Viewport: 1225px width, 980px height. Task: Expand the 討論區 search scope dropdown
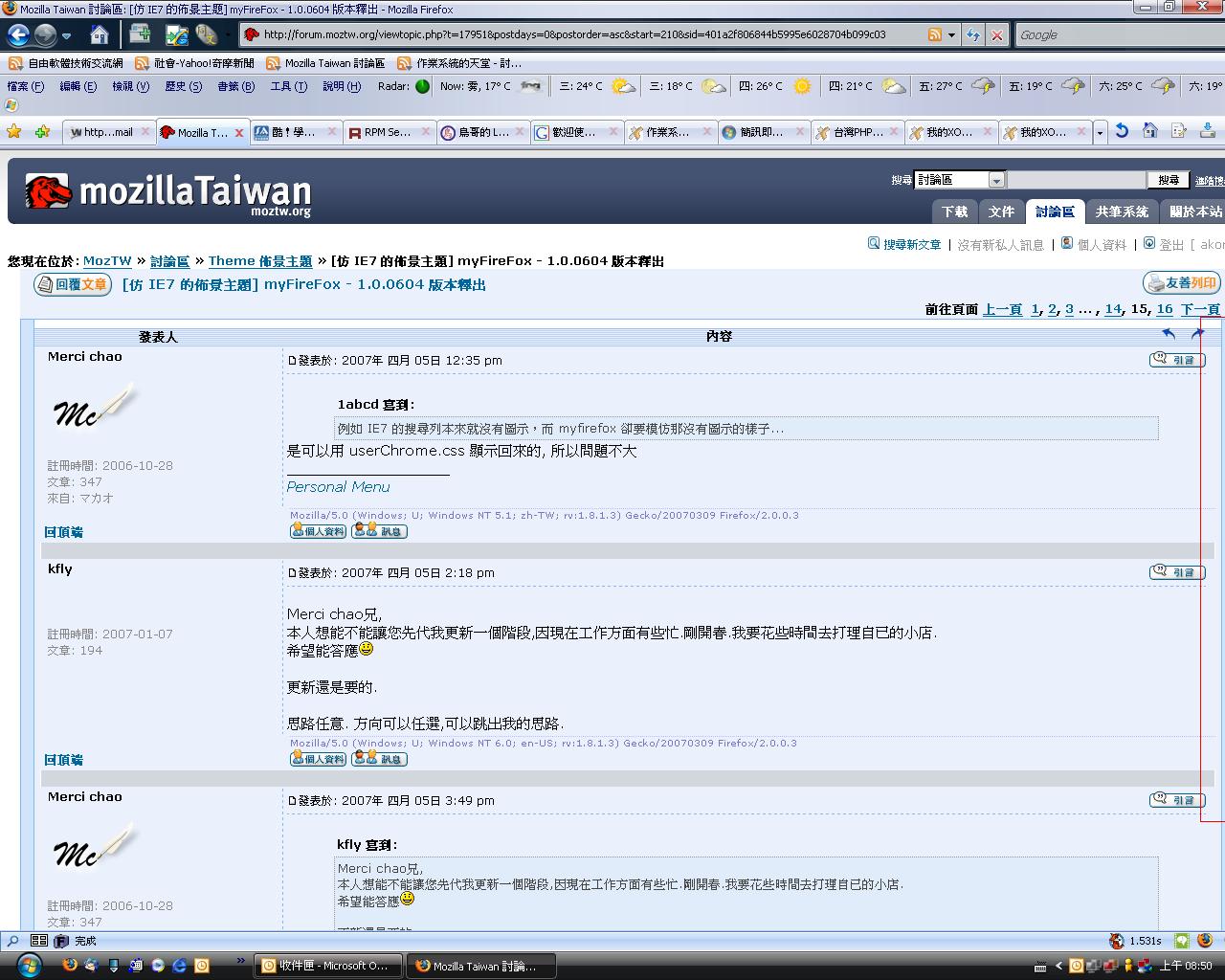coord(996,180)
